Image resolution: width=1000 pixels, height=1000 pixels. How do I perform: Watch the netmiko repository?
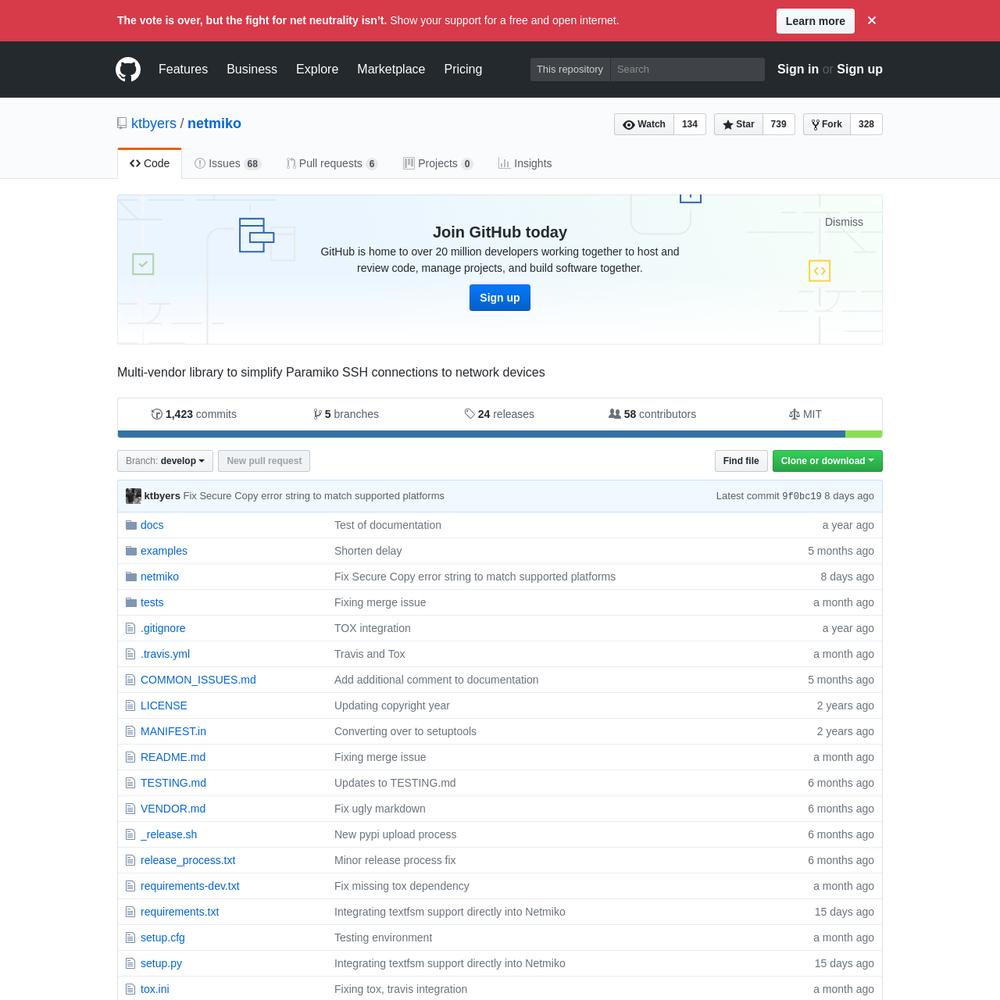(644, 124)
